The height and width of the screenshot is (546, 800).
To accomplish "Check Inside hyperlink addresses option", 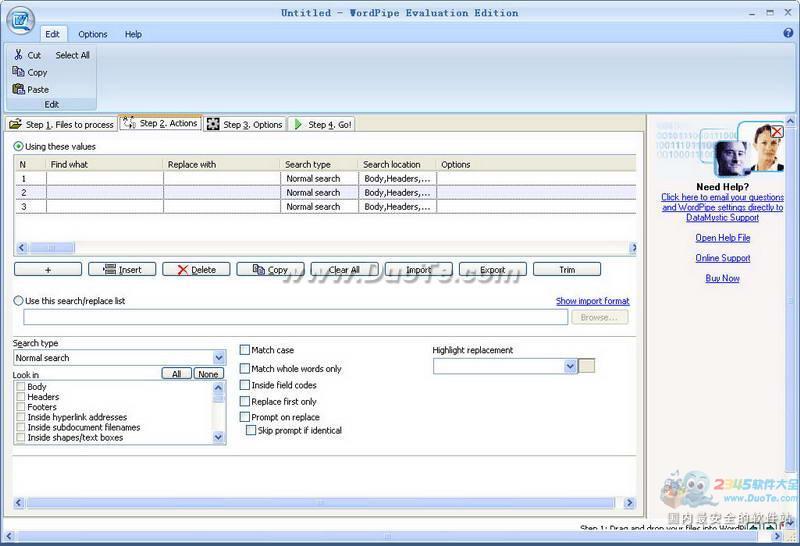I will (21, 417).
